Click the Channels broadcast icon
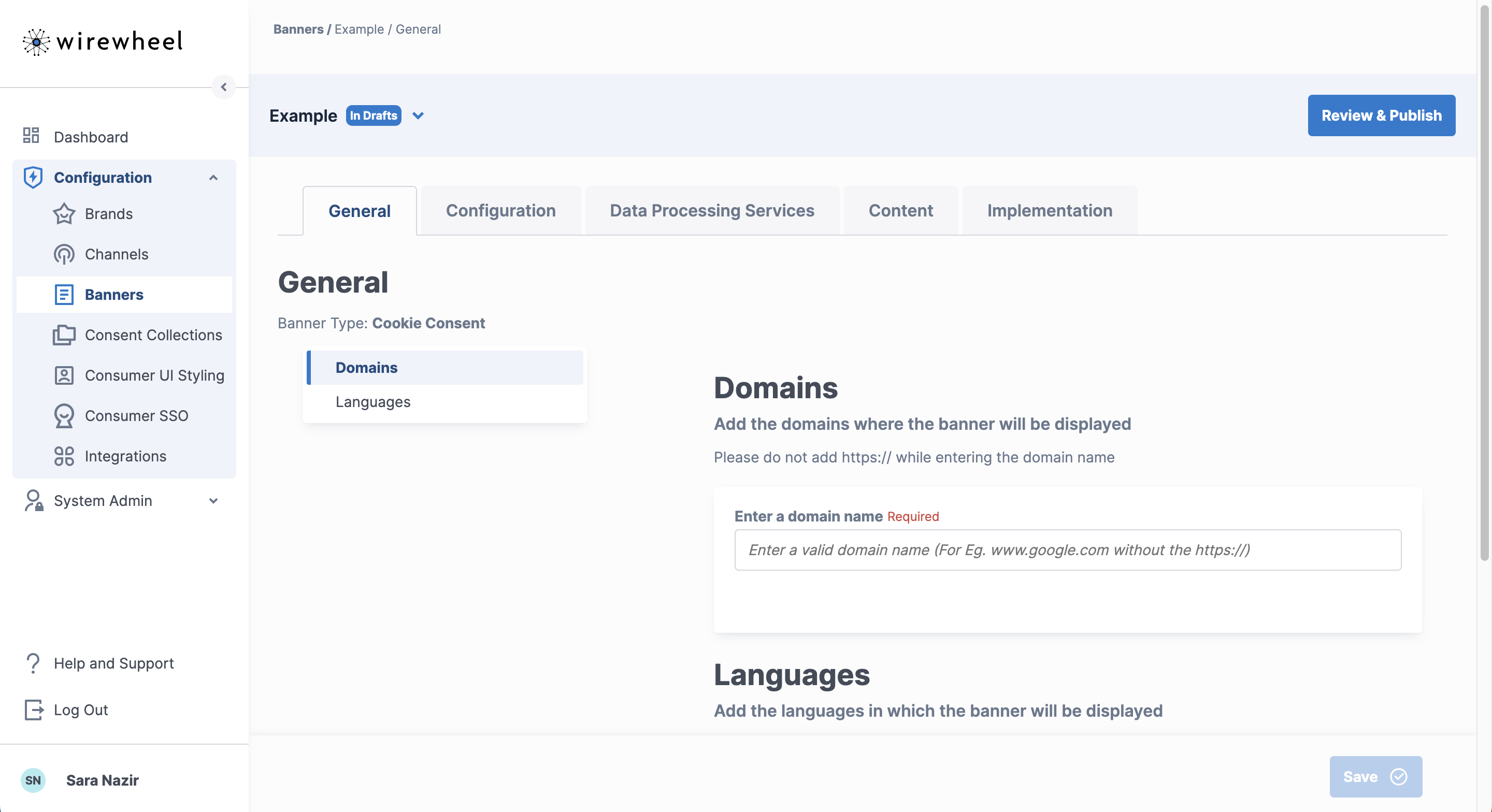1492x812 pixels. [x=64, y=254]
